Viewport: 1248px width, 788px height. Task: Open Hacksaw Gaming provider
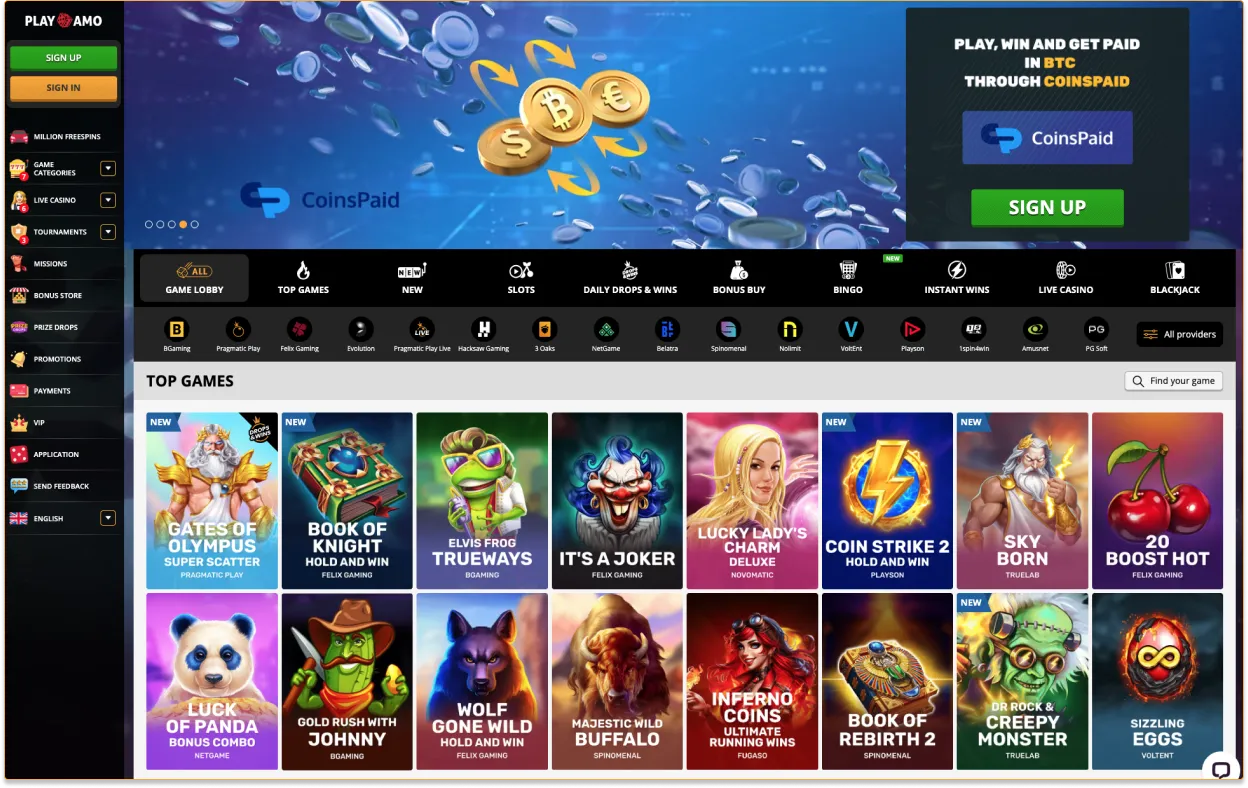coord(484,329)
